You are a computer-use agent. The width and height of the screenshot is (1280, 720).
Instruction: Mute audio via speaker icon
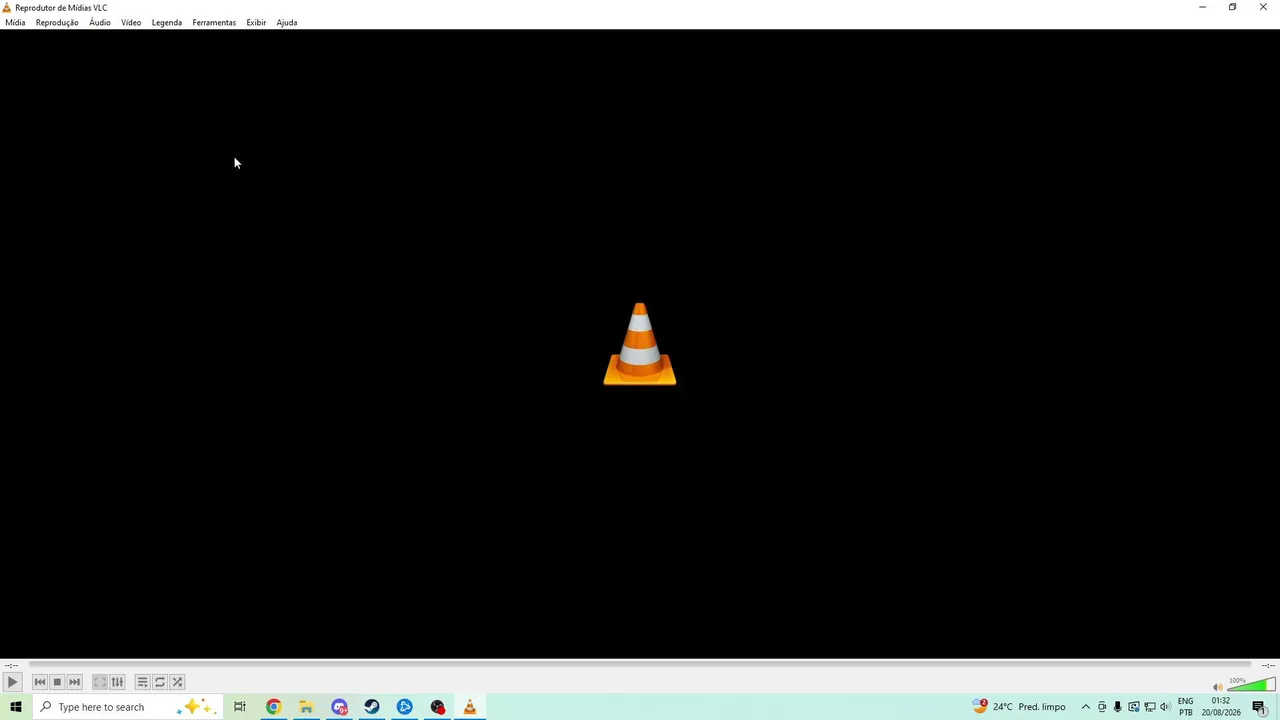point(1217,687)
